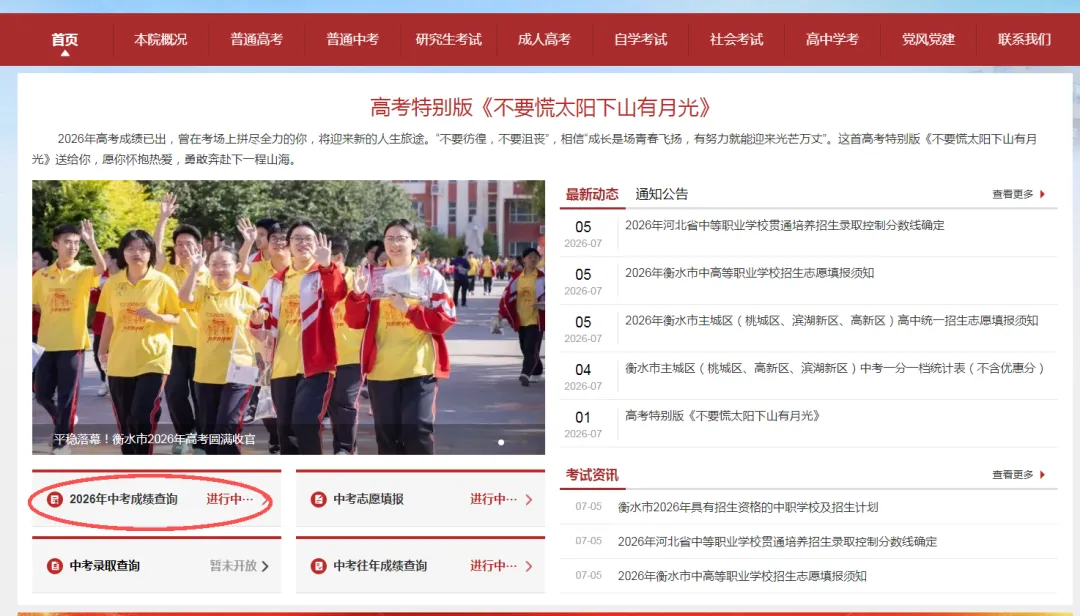This screenshot has width=1080, height=616.
Task: Open 中考往年成绩查询 button
Action: [420, 566]
